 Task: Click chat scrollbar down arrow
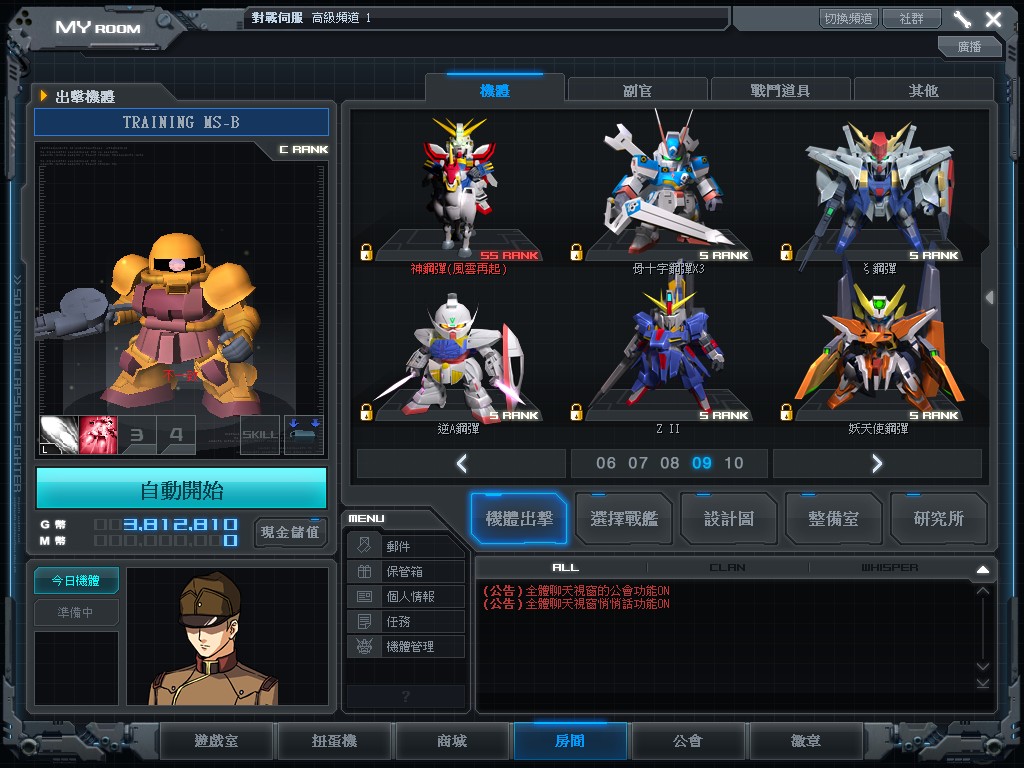[983, 666]
